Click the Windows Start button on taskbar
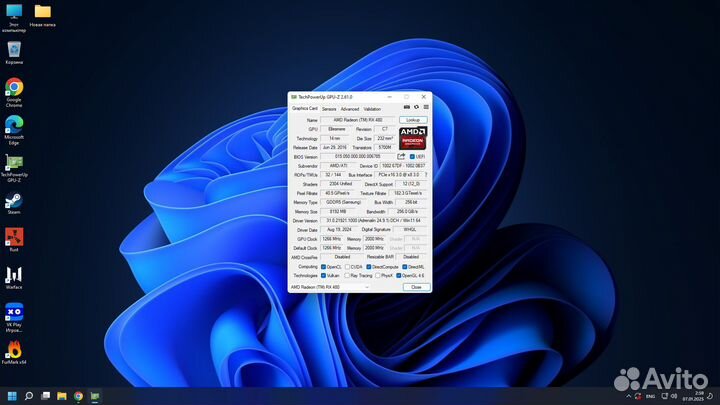The image size is (720, 405). 10,396
